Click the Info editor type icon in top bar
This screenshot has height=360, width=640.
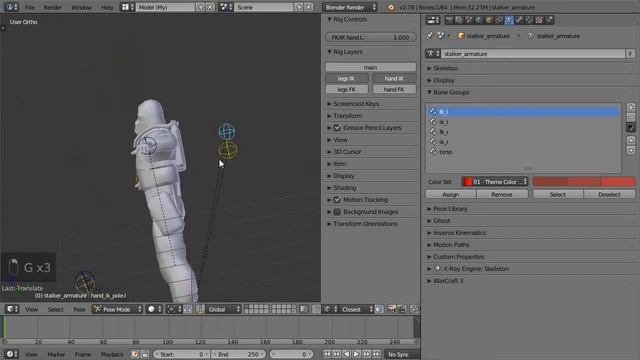11,7
